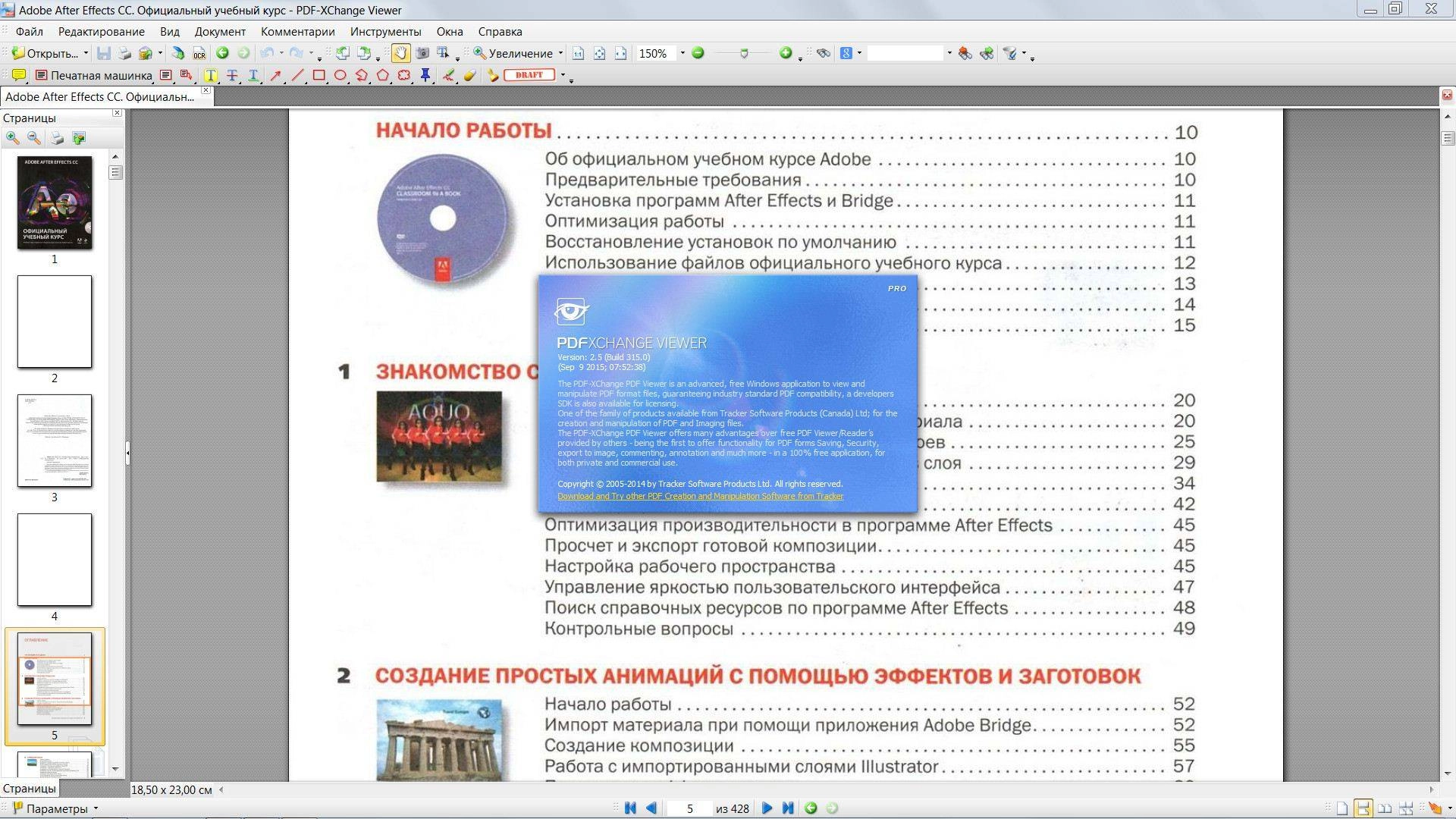The height and width of the screenshot is (819, 1456).
Task: Go to the first page
Action: pyautogui.click(x=630, y=808)
